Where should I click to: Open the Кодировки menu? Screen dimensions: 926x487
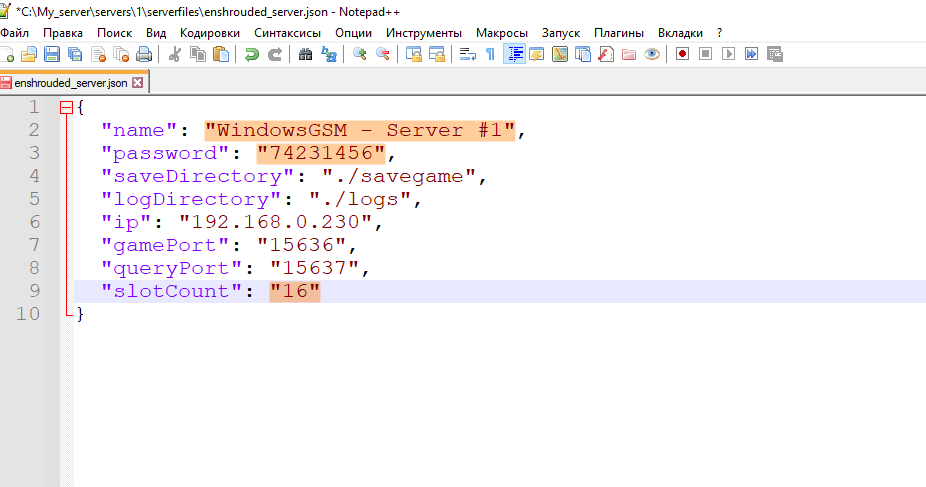(x=210, y=33)
